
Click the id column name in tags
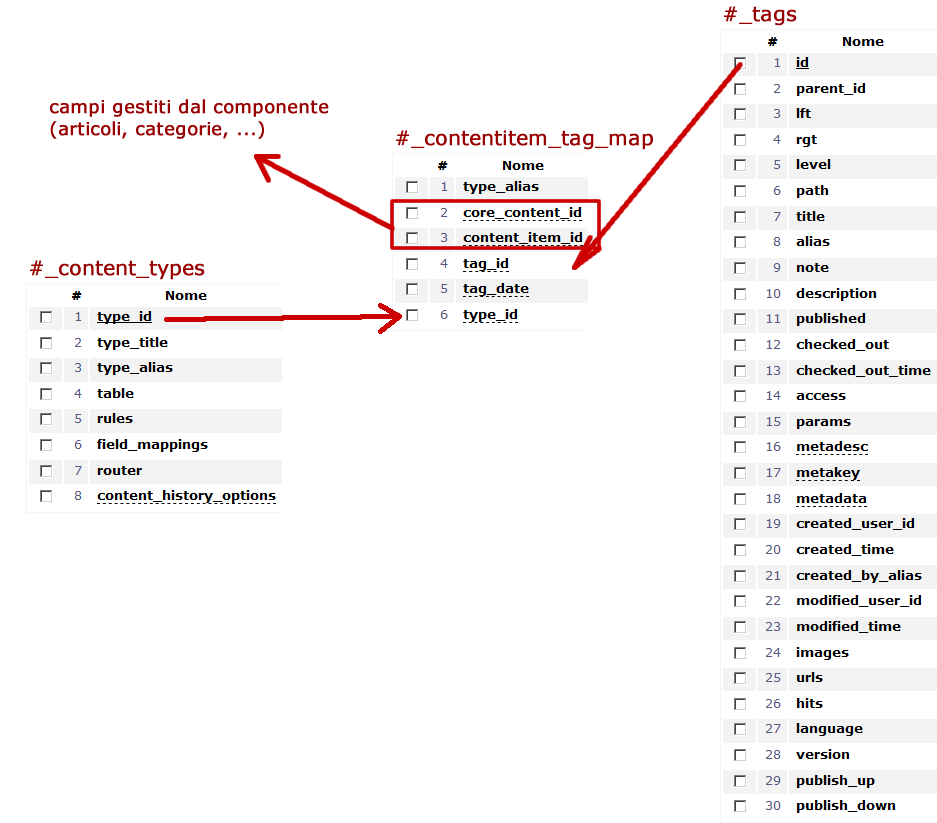802,63
